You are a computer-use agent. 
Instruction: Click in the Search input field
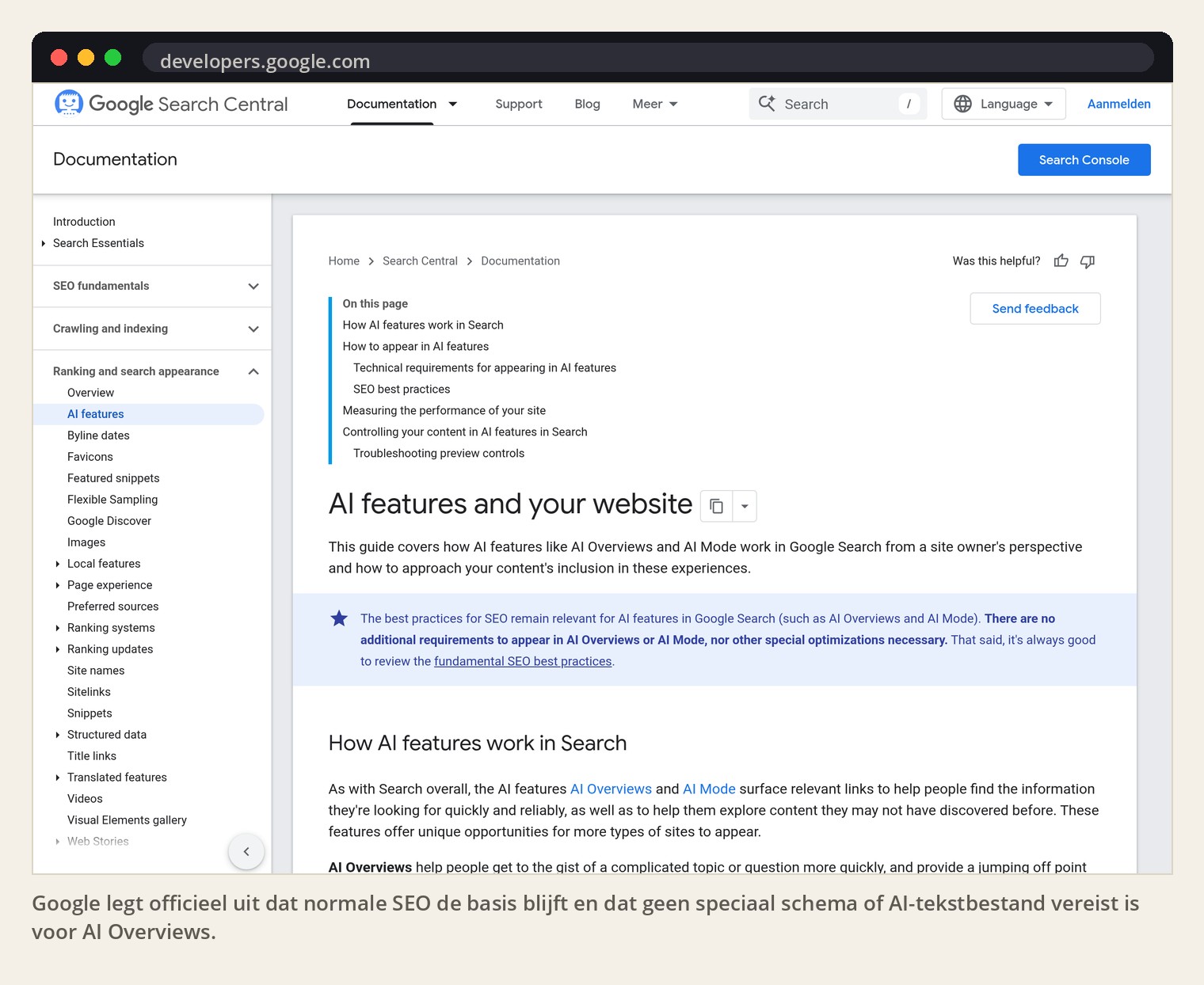[837, 104]
